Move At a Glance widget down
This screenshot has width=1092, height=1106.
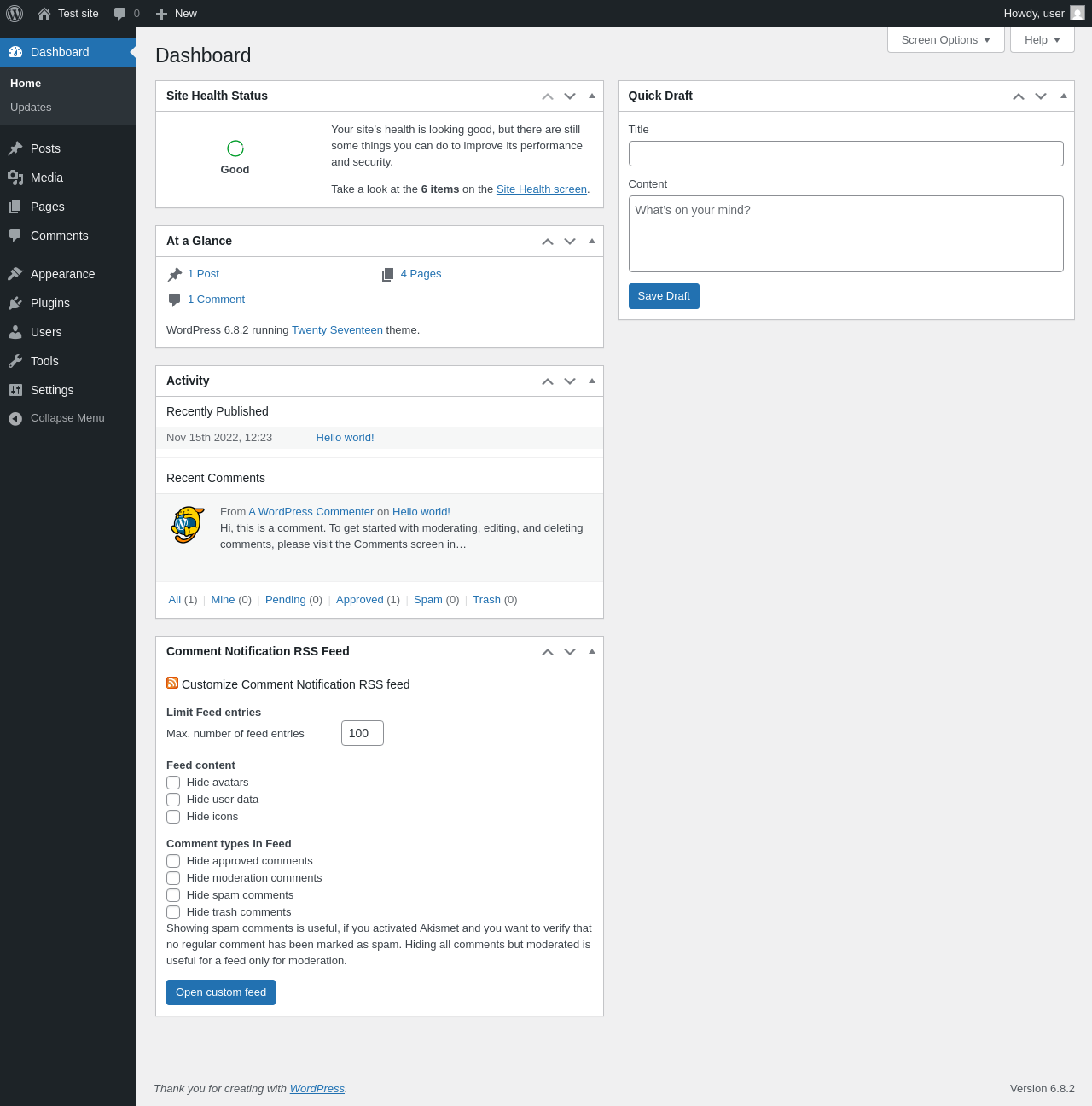(x=570, y=242)
